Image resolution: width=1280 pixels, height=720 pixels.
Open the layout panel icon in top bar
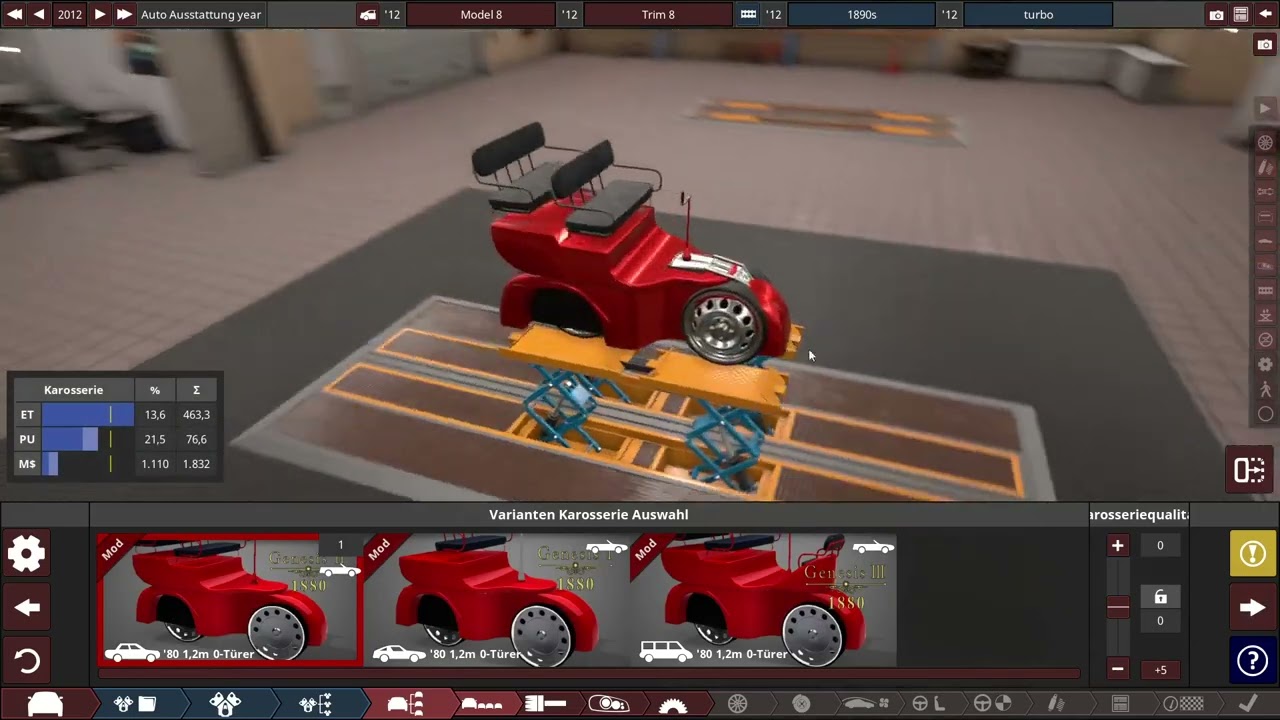(x=1240, y=15)
